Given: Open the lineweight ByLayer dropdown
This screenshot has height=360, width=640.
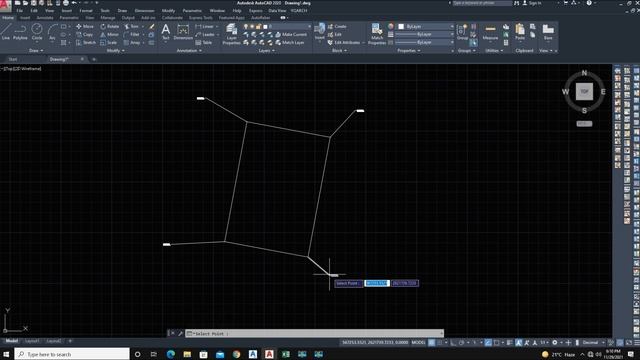Looking at the screenshot, I should (x=424, y=34).
